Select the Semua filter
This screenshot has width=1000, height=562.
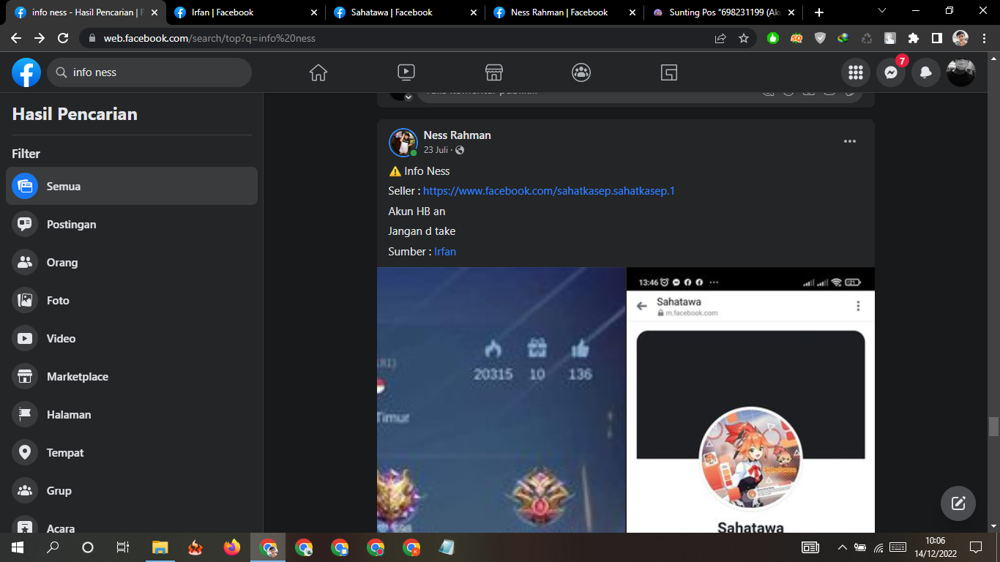click(x=131, y=186)
